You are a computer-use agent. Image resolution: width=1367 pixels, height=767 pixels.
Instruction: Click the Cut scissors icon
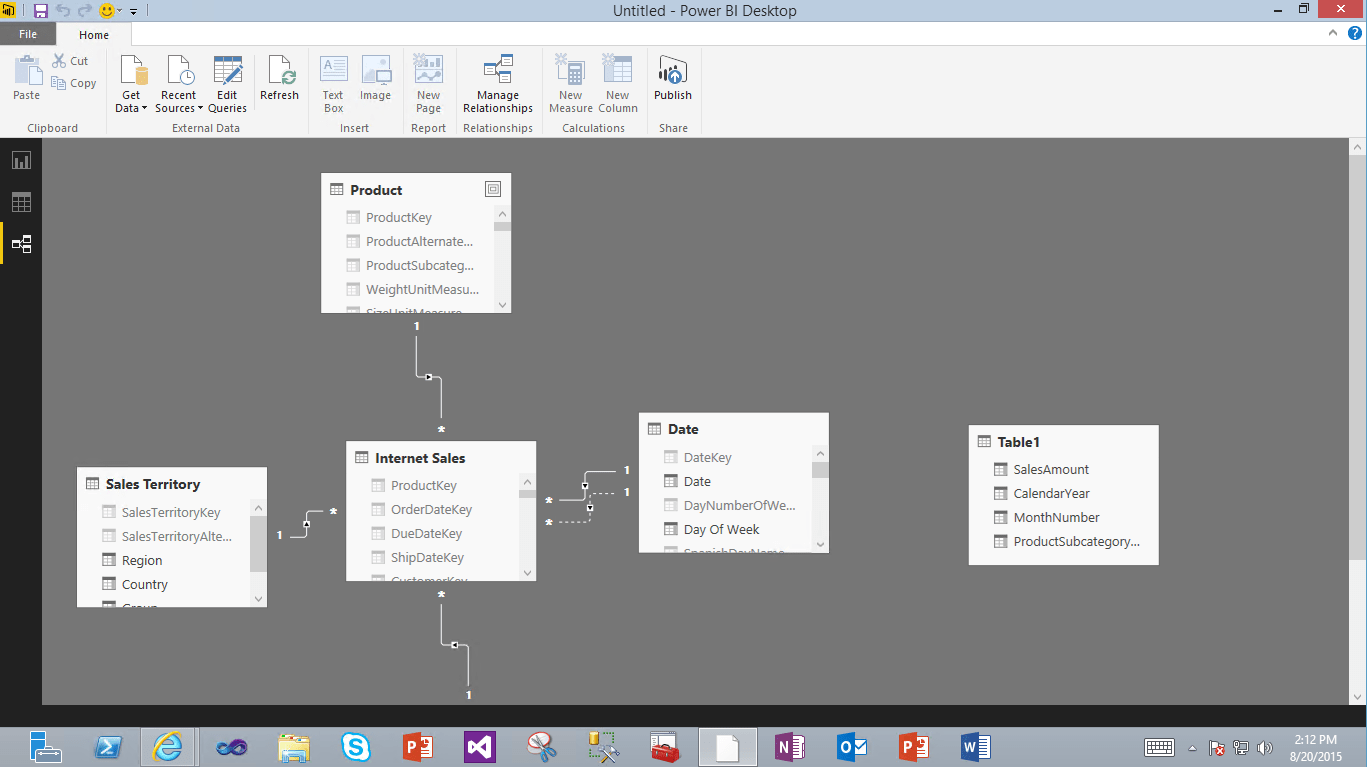(x=59, y=61)
